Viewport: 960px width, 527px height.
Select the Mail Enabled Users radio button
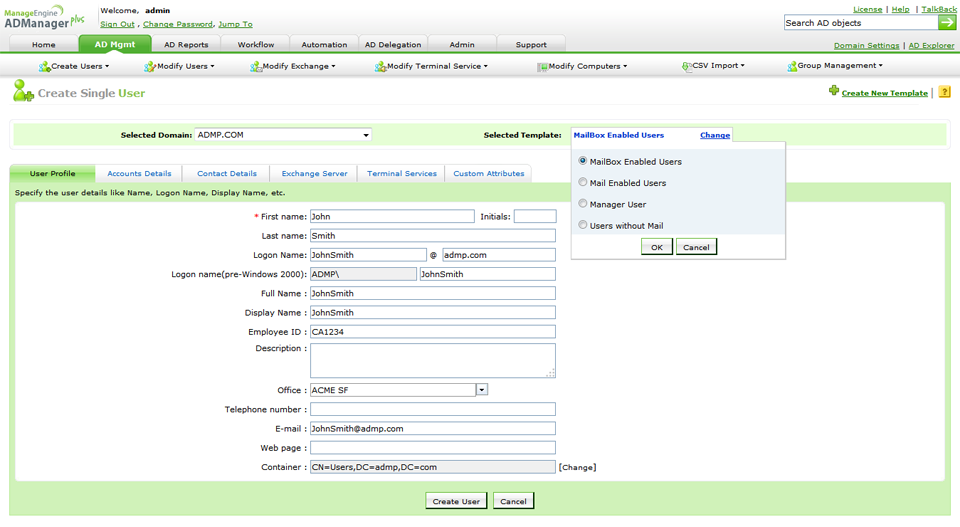(583, 183)
